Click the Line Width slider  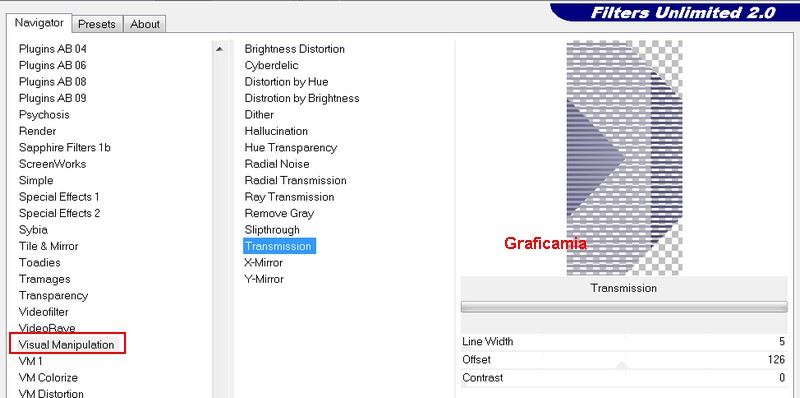point(623,341)
